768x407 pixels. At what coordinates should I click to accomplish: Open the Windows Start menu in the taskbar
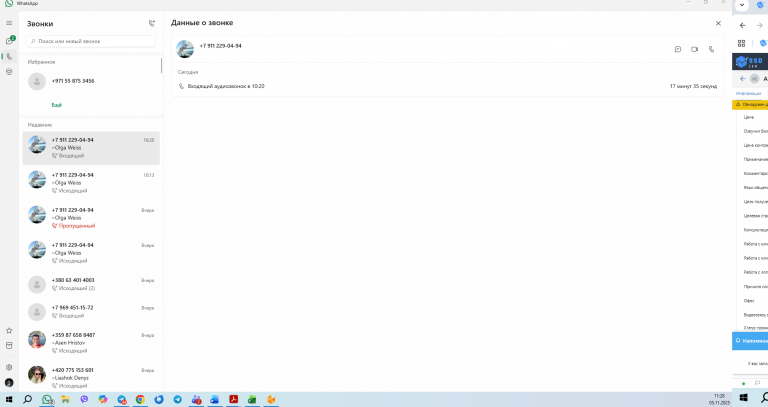9,400
